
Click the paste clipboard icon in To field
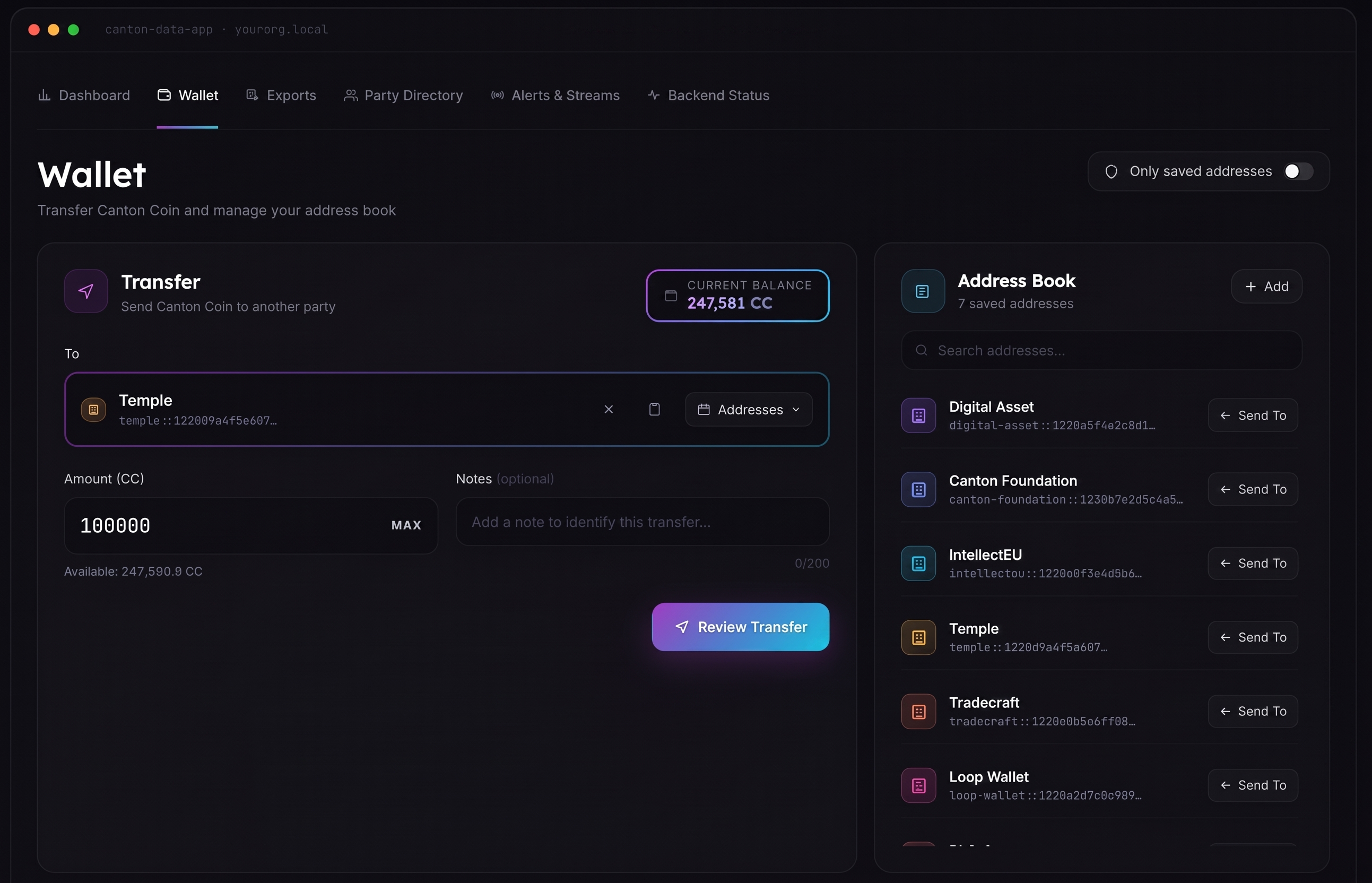655,409
